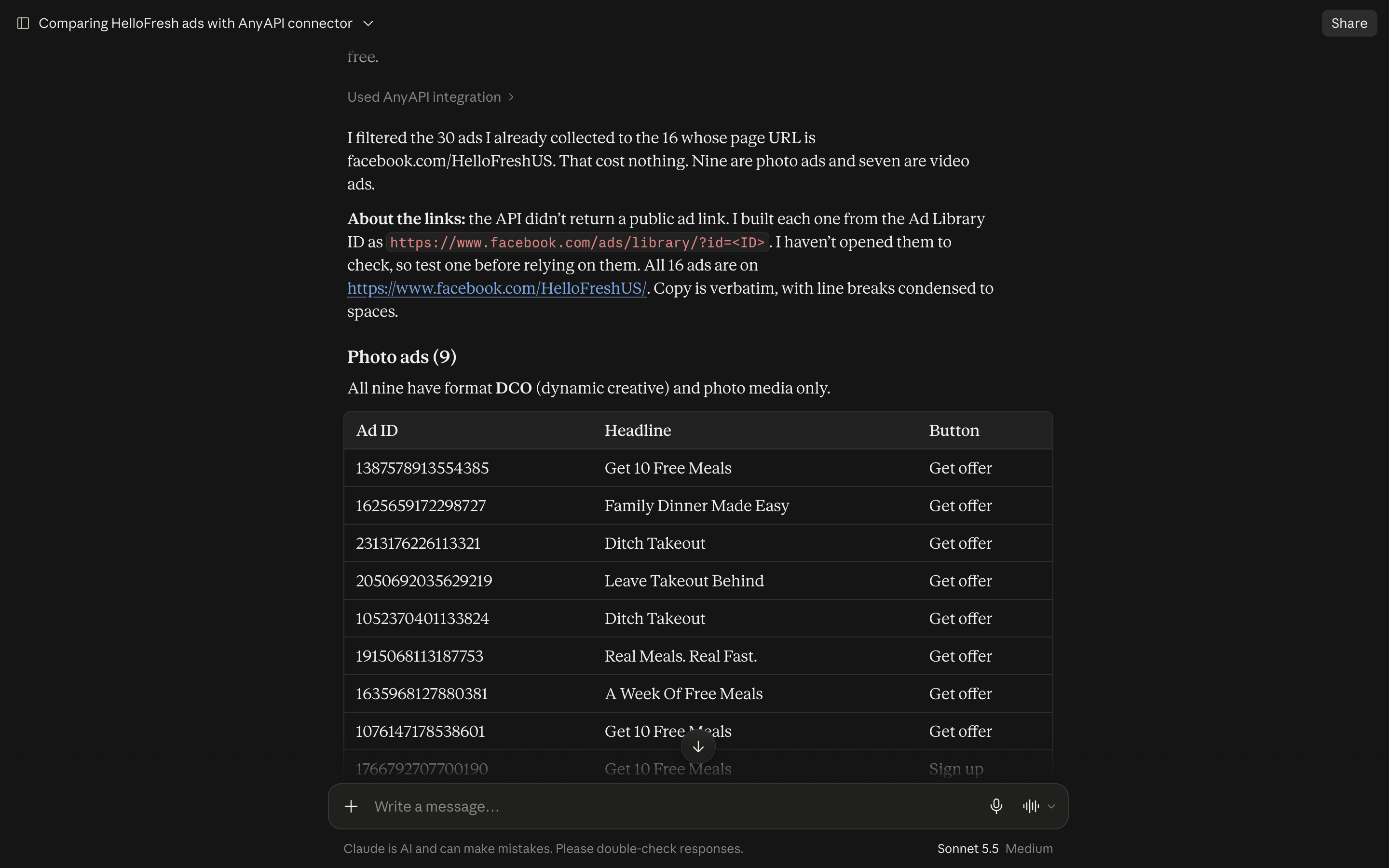Open the Sonnet 5.5 model selector
Viewport: 1389px width, 868px height.
[967, 849]
